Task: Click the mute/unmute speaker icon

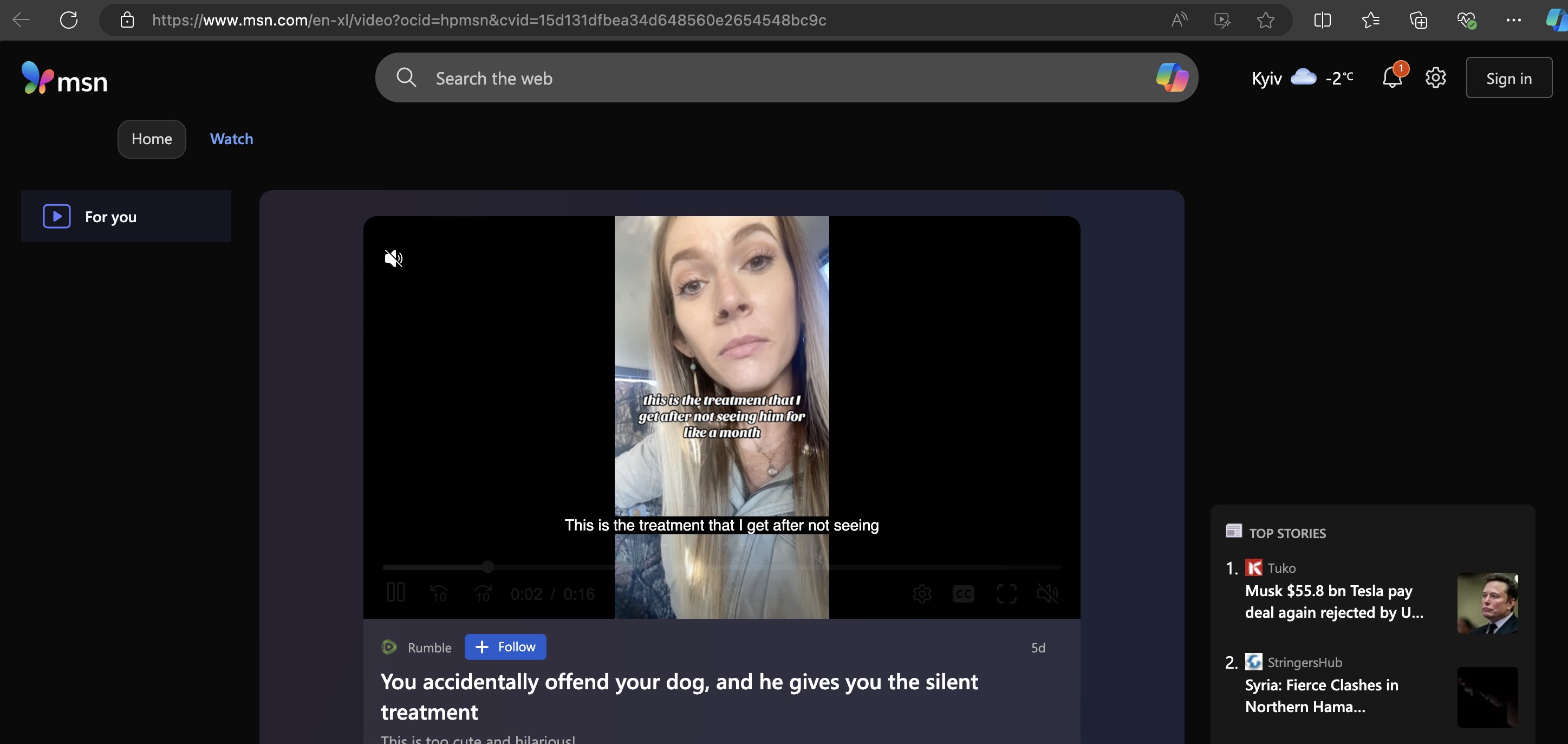Action: (392, 259)
